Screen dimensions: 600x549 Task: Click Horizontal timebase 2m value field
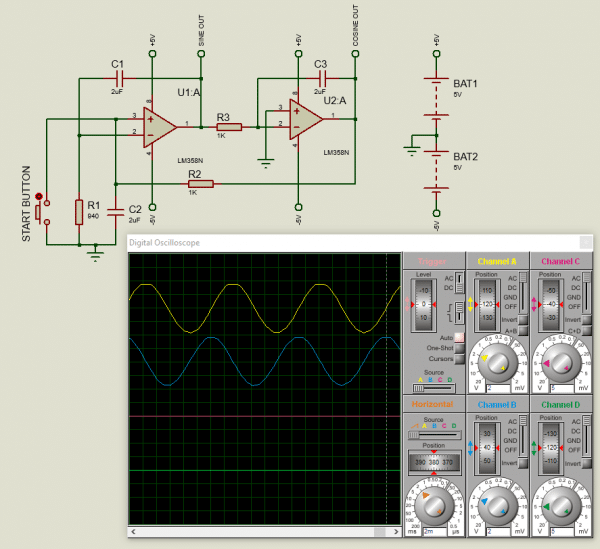point(434,531)
